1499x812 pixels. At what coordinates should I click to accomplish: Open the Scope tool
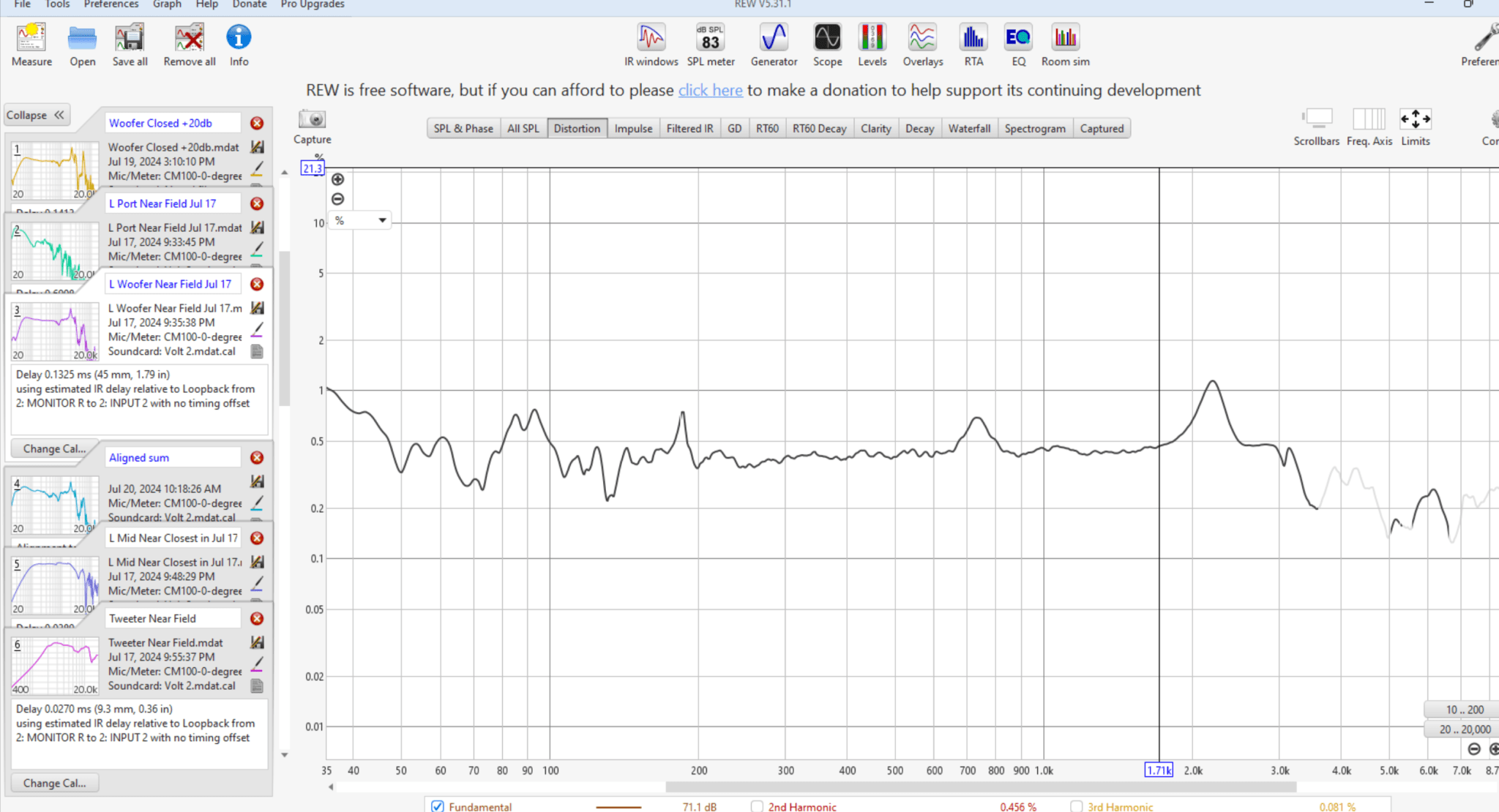pyautogui.click(x=827, y=45)
